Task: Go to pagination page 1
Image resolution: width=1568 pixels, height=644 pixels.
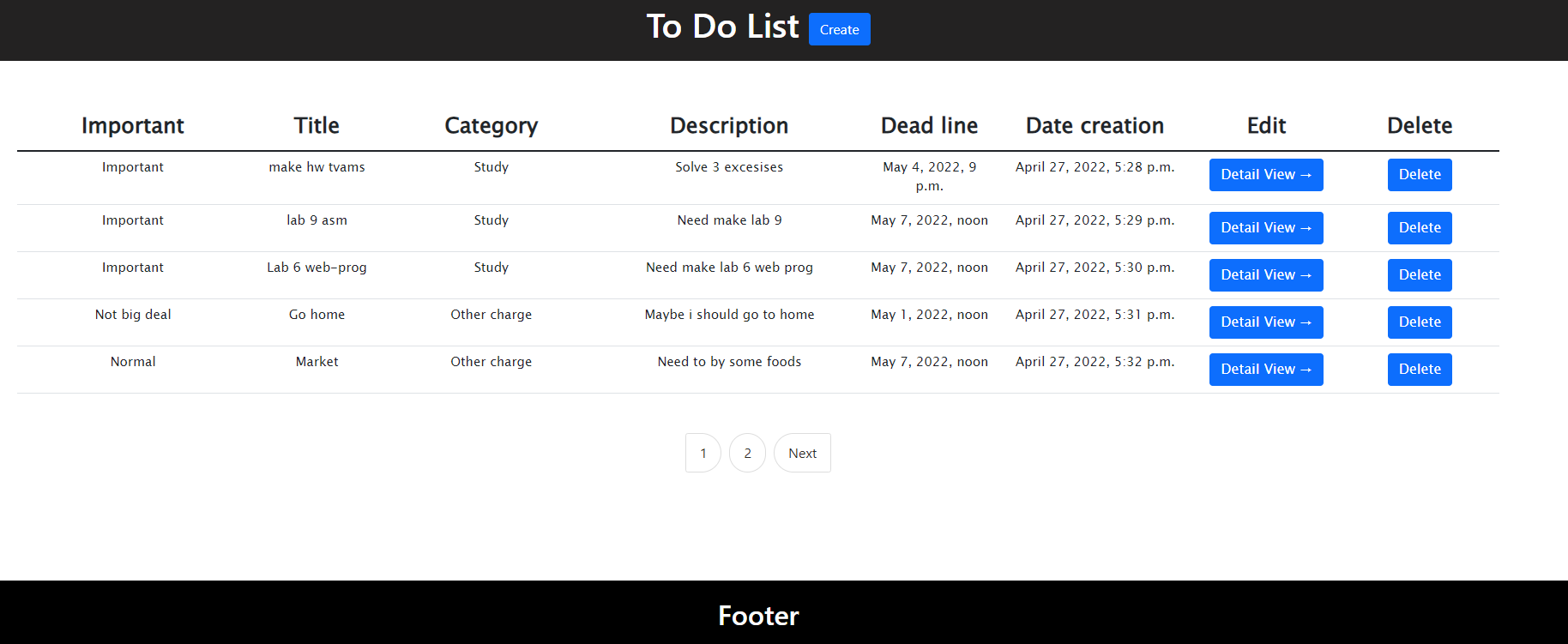Action: (x=703, y=453)
